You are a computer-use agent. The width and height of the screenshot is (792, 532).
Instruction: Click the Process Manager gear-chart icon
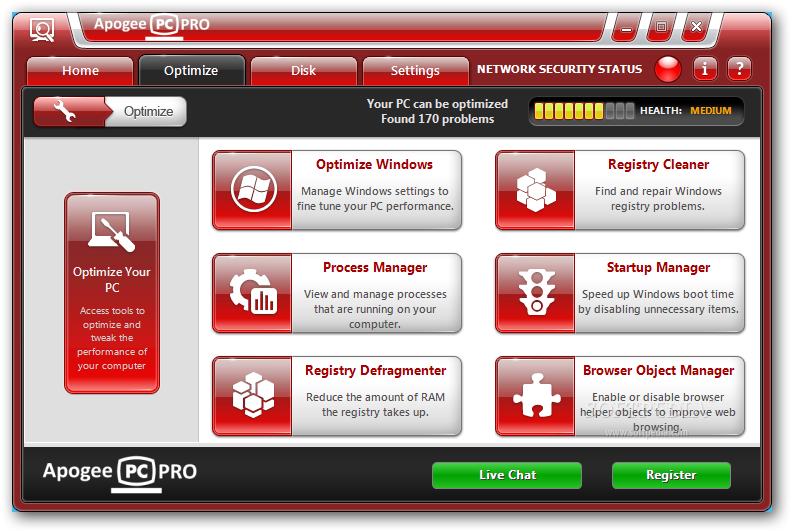(x=253, y=293)
